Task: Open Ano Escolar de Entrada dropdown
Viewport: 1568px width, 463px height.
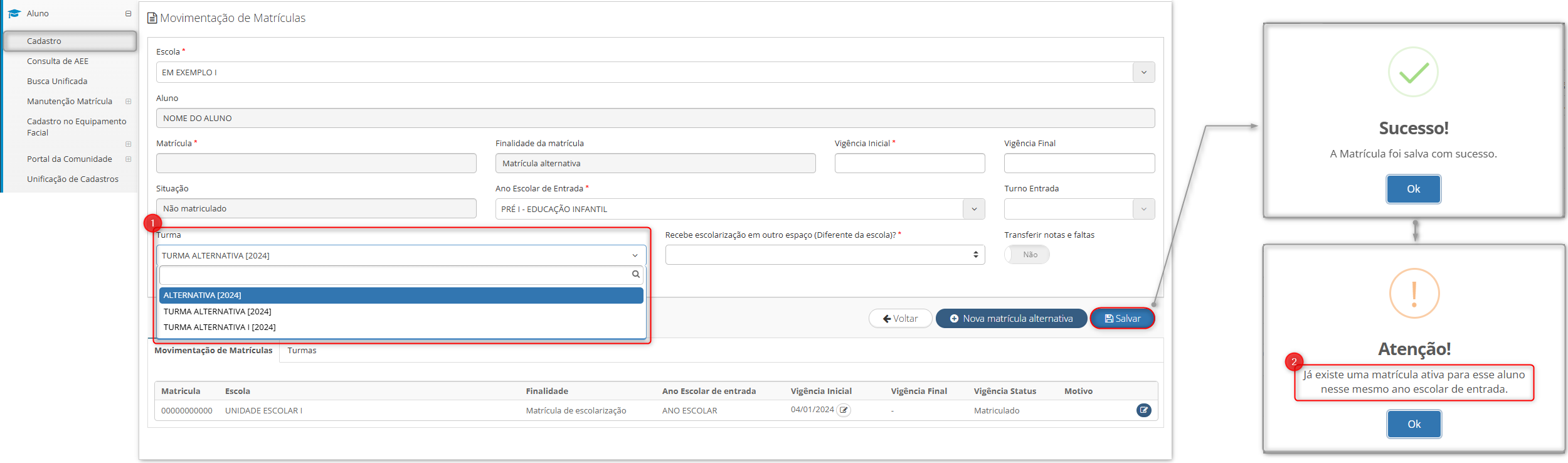Action: (740, 209)
